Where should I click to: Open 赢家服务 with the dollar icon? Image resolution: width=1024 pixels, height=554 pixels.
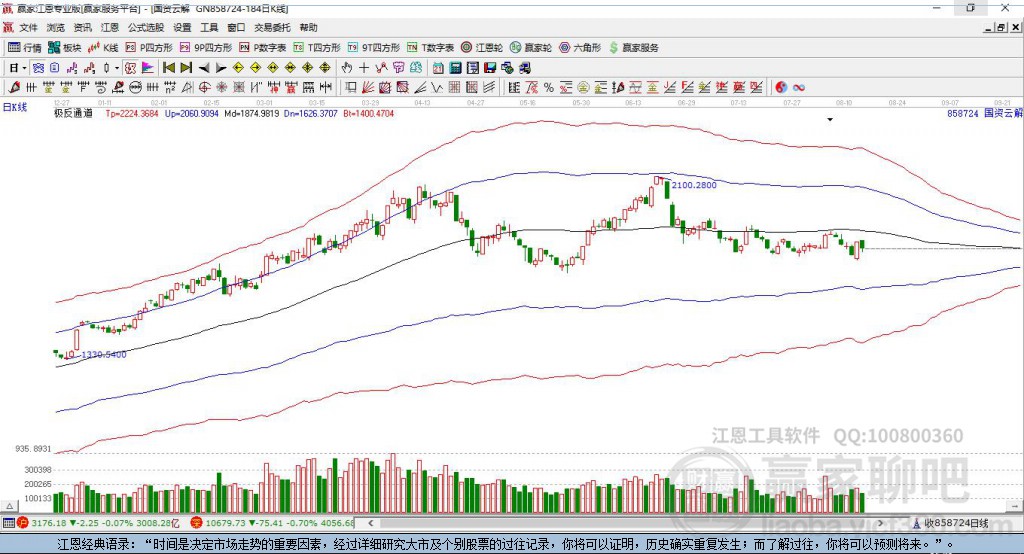point(634,48)
